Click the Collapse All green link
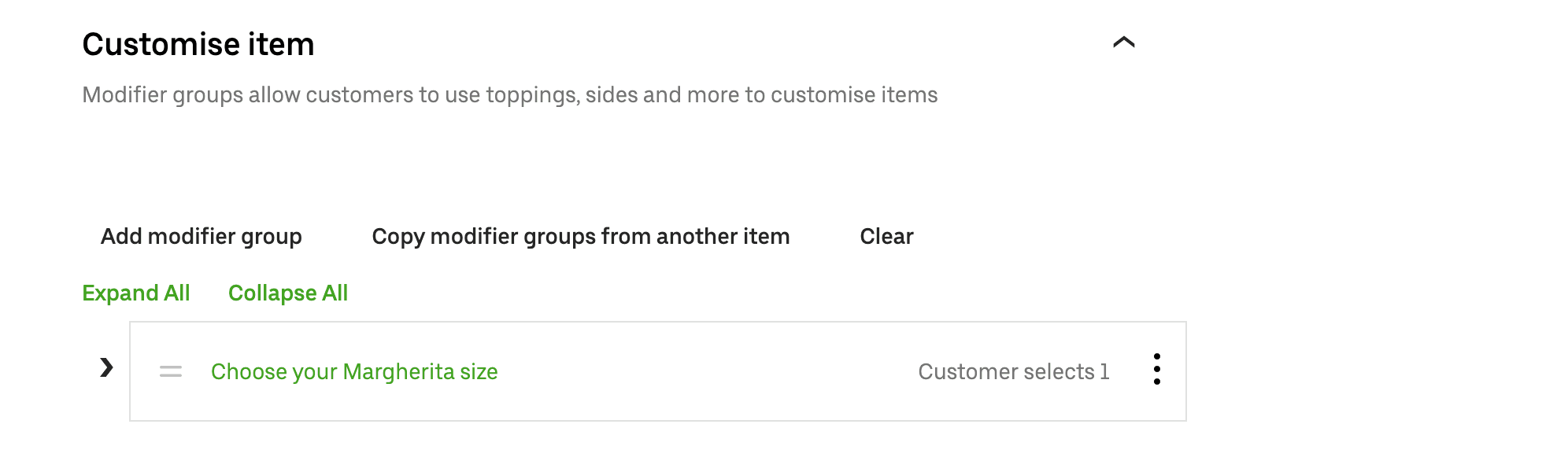Viewport: 1568px width, 472px height. [288, 293]
